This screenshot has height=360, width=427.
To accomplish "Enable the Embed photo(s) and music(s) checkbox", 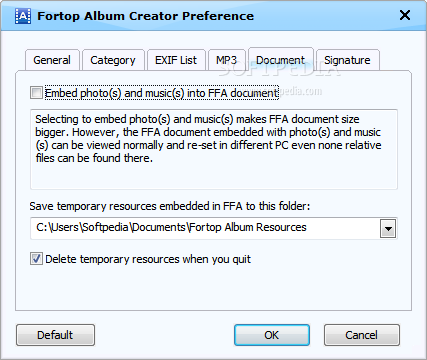I will pos(36,93).
